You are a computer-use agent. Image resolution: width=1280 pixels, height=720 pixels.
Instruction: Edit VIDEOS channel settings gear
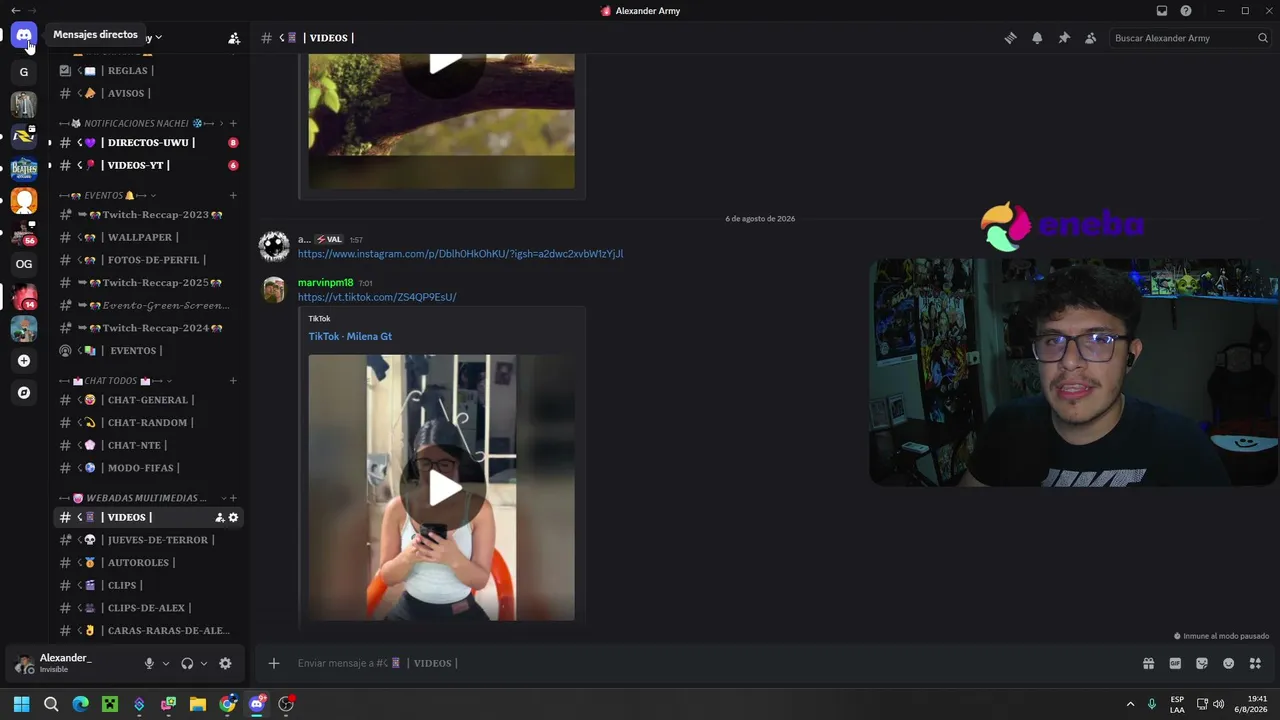pyautogui.click(x=234, y=518)
